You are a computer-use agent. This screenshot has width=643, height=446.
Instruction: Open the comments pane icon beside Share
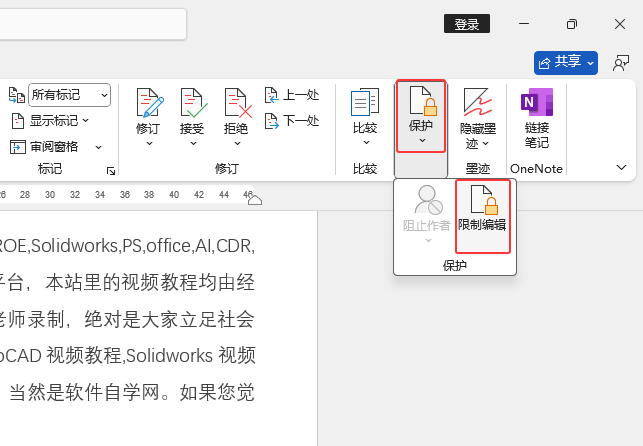(621, 63)
